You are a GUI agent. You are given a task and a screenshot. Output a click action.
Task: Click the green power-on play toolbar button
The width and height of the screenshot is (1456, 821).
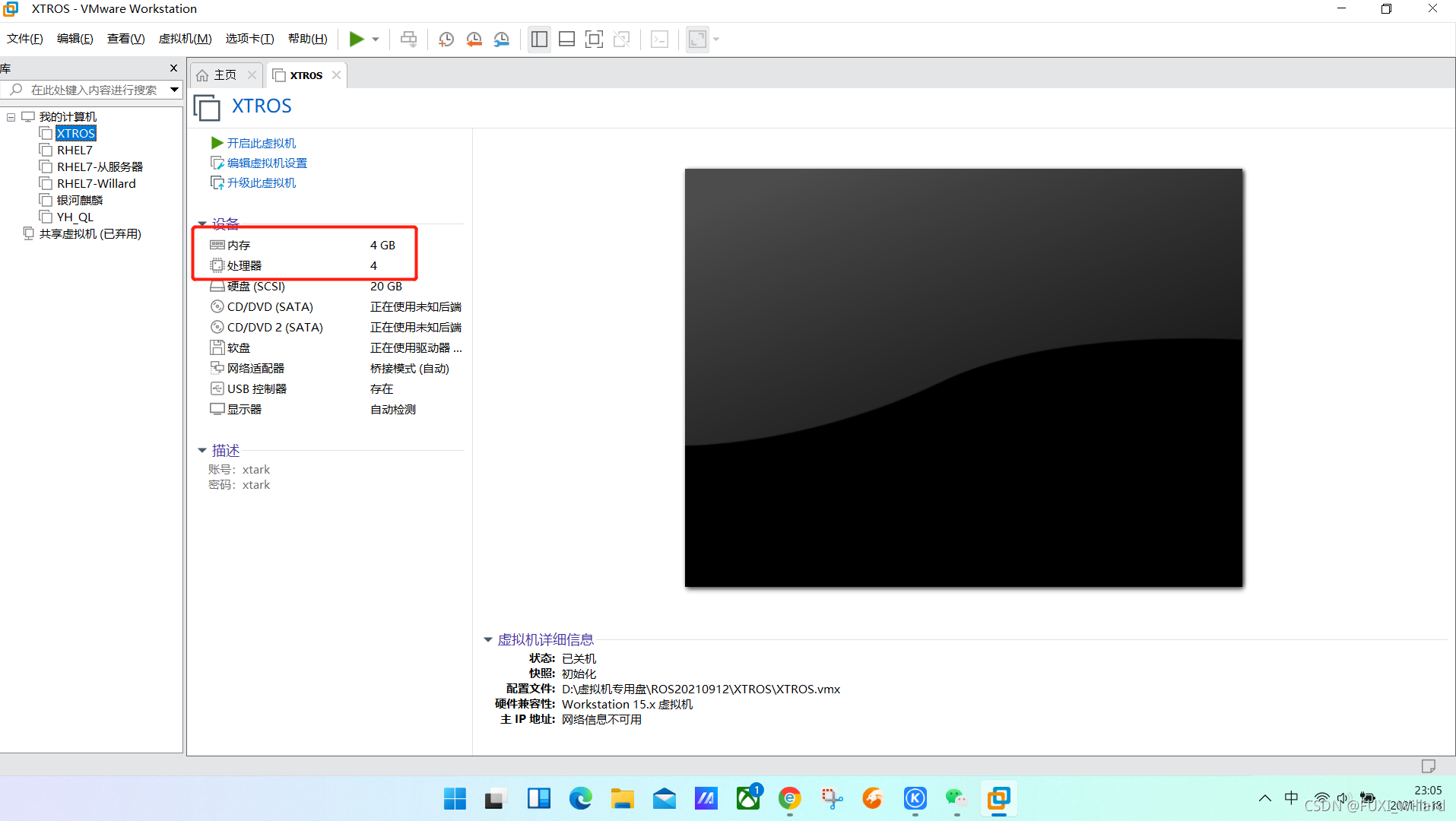click(x=356, y=39)
